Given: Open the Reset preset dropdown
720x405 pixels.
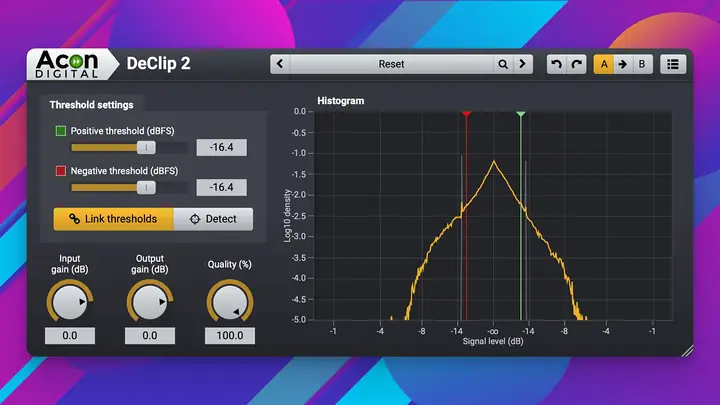Looking at the screenshot, I should (391, 64).
